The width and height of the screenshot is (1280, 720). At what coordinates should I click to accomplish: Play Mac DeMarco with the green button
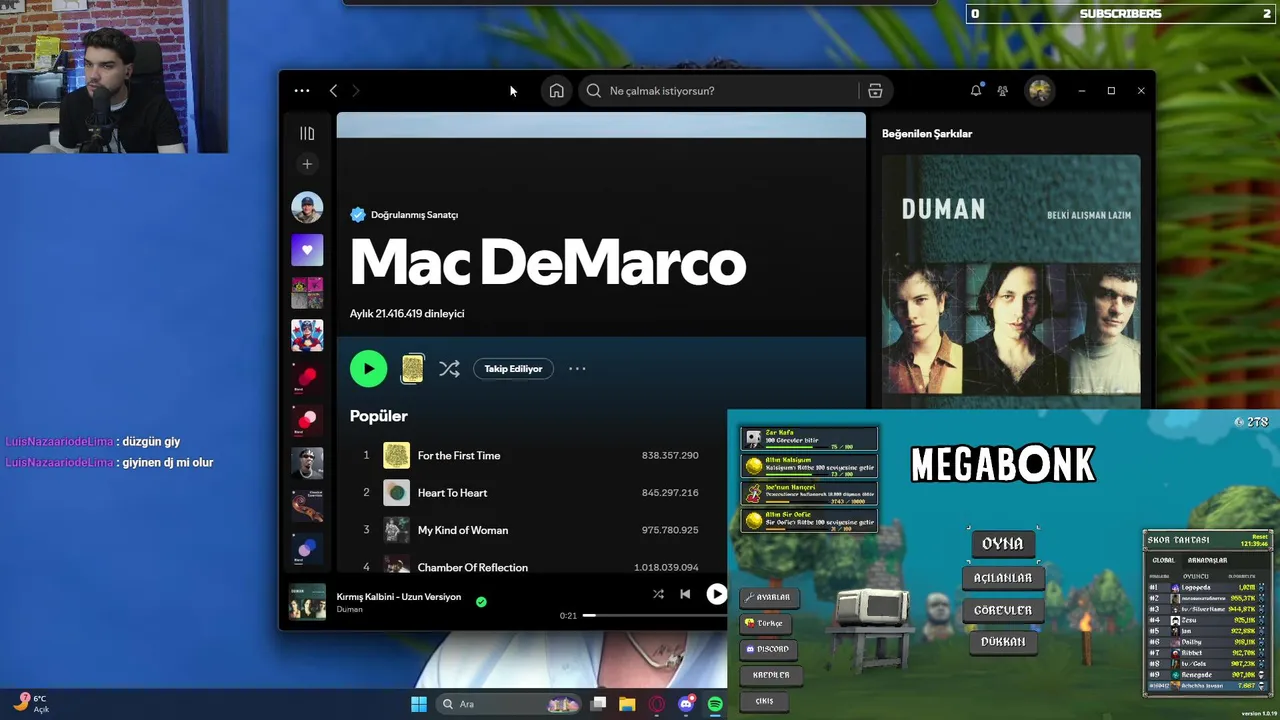368,369
